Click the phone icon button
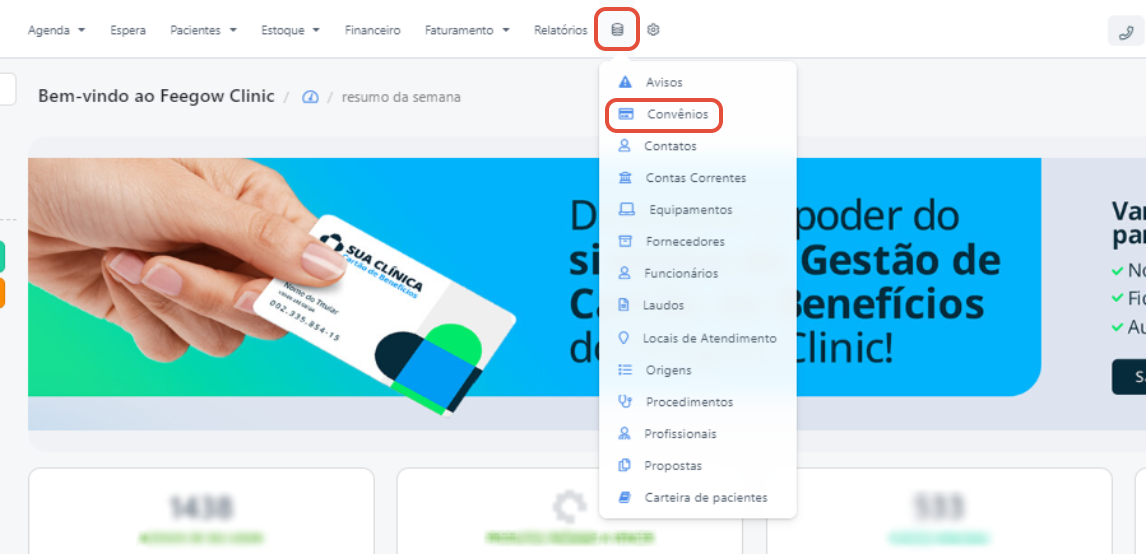Screen dimensions: 1146x554 tap(1126, 31)
